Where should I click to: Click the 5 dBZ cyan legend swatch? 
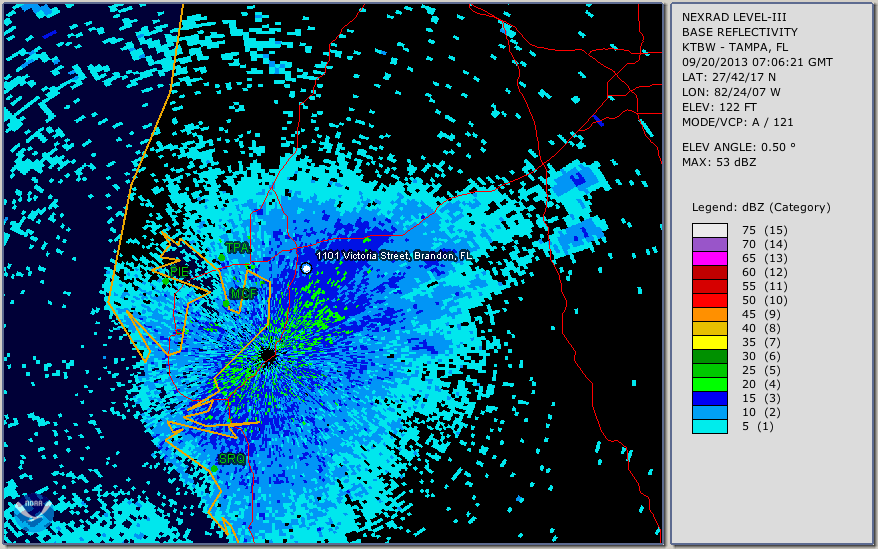point(709,426)
